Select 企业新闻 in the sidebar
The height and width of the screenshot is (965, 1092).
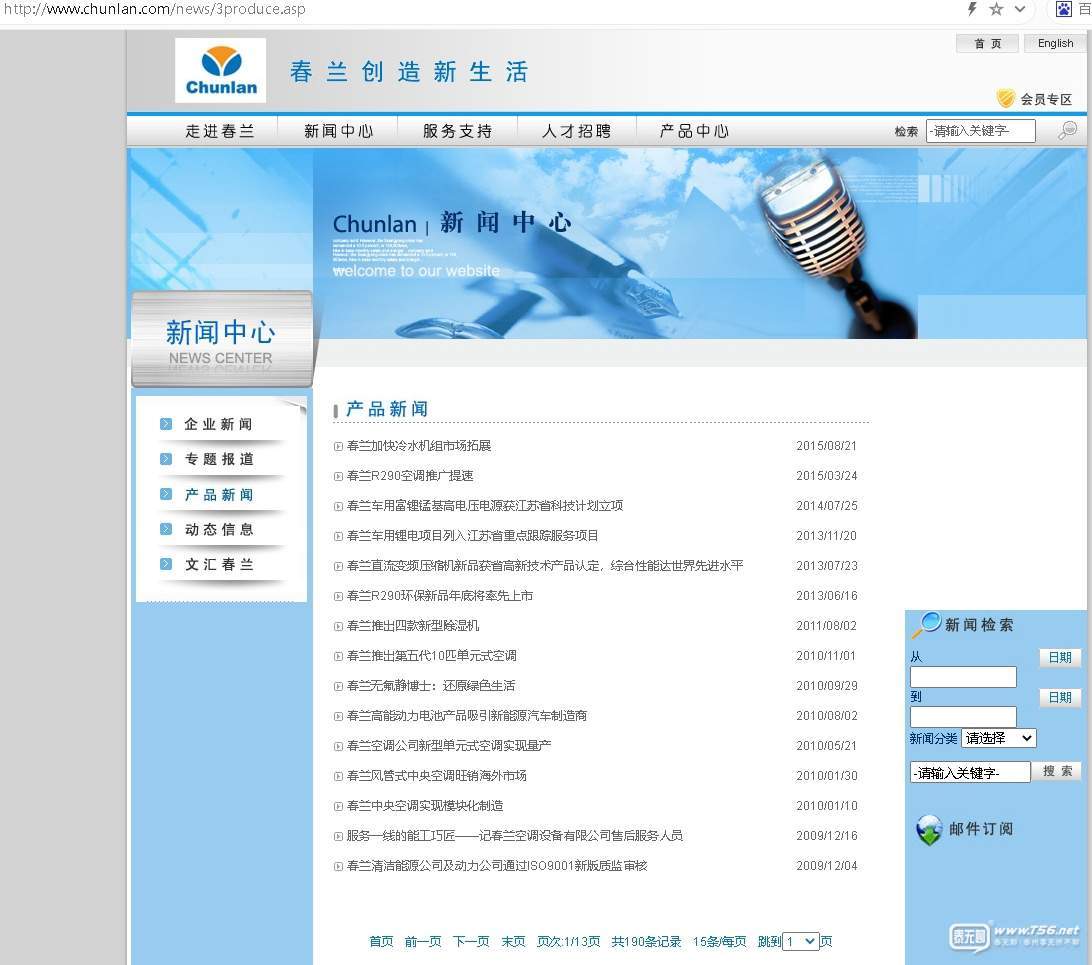click(219, 424)
